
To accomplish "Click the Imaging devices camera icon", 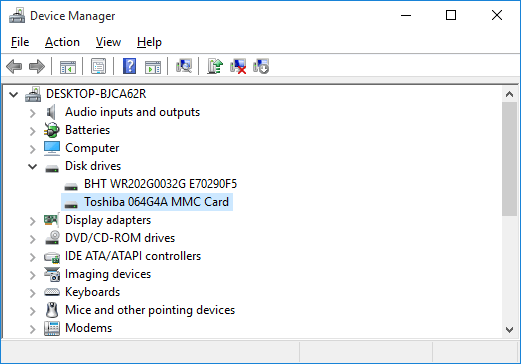I will 52,274.
